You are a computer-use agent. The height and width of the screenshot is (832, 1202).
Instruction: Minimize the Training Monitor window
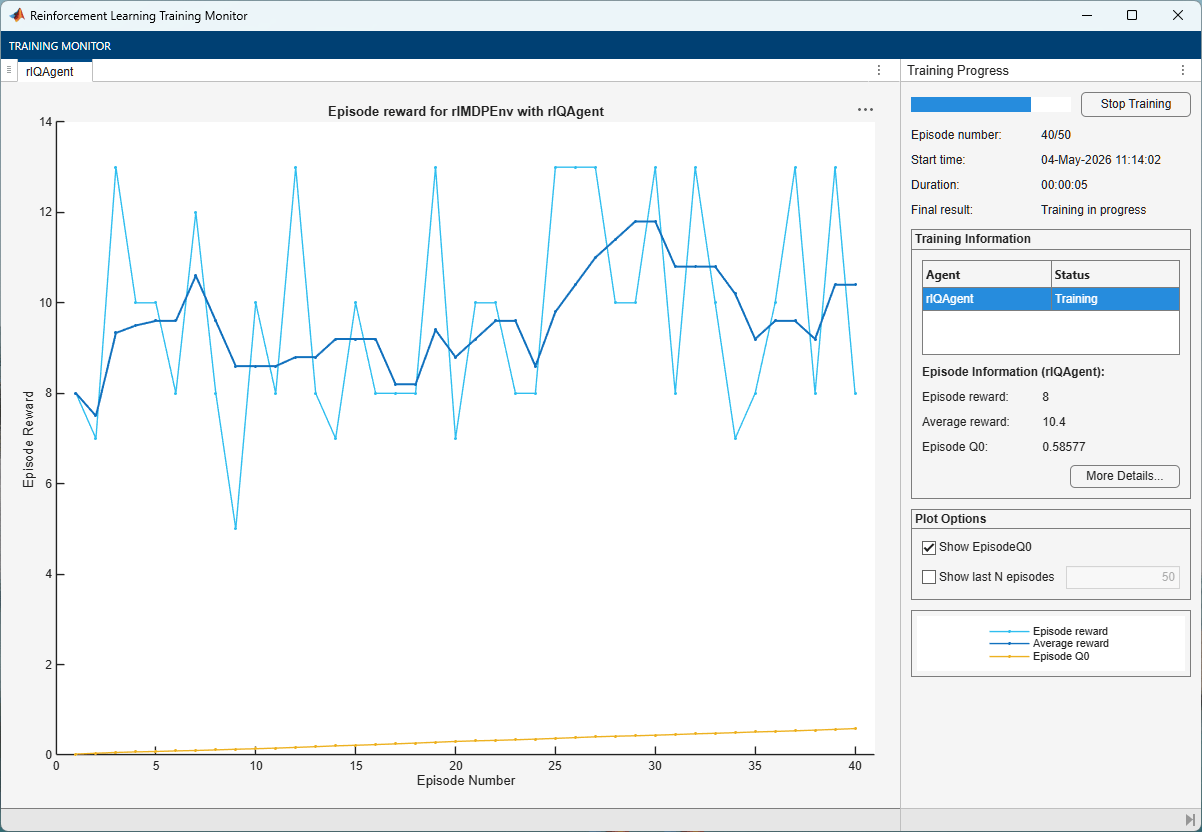[1086, 15]
